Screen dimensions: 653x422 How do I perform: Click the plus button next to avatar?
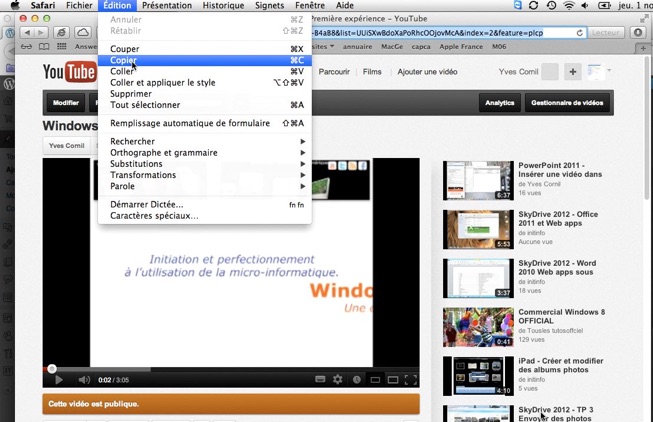point(573,72)
